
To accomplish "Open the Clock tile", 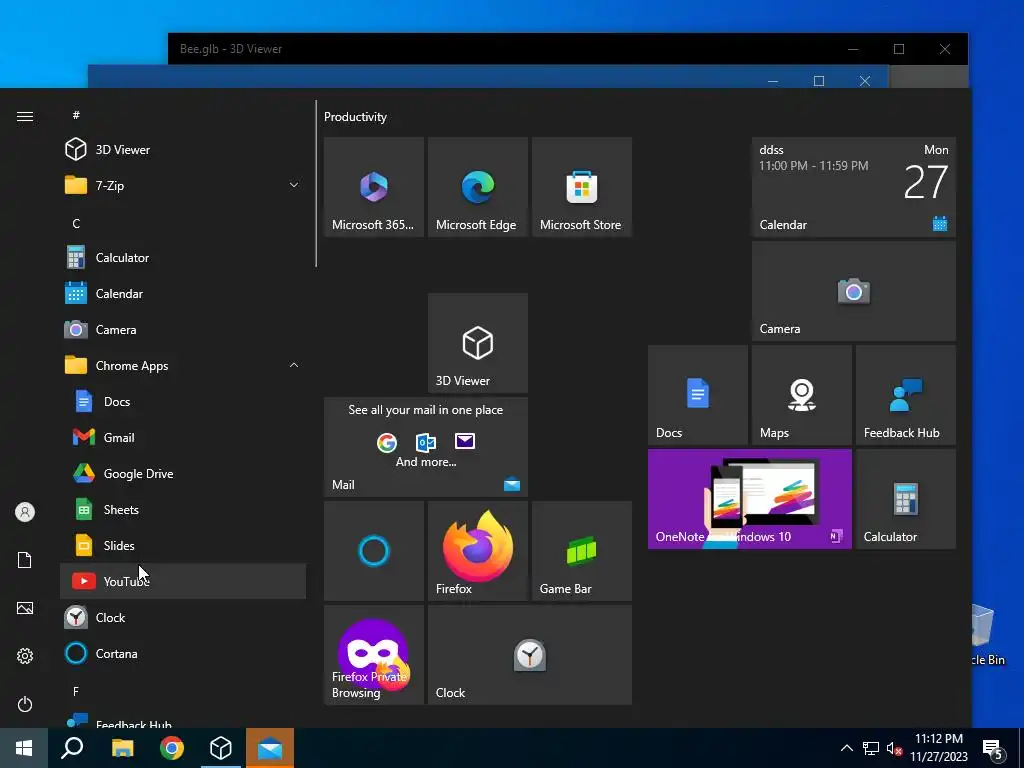I will pyautogui.click(x=530, y=655).
